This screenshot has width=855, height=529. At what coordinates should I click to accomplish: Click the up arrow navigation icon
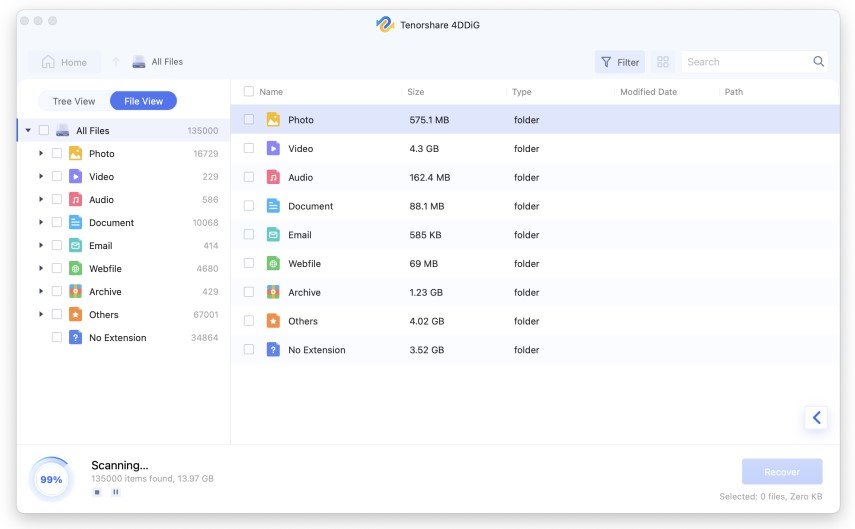(x=116, y=62)
